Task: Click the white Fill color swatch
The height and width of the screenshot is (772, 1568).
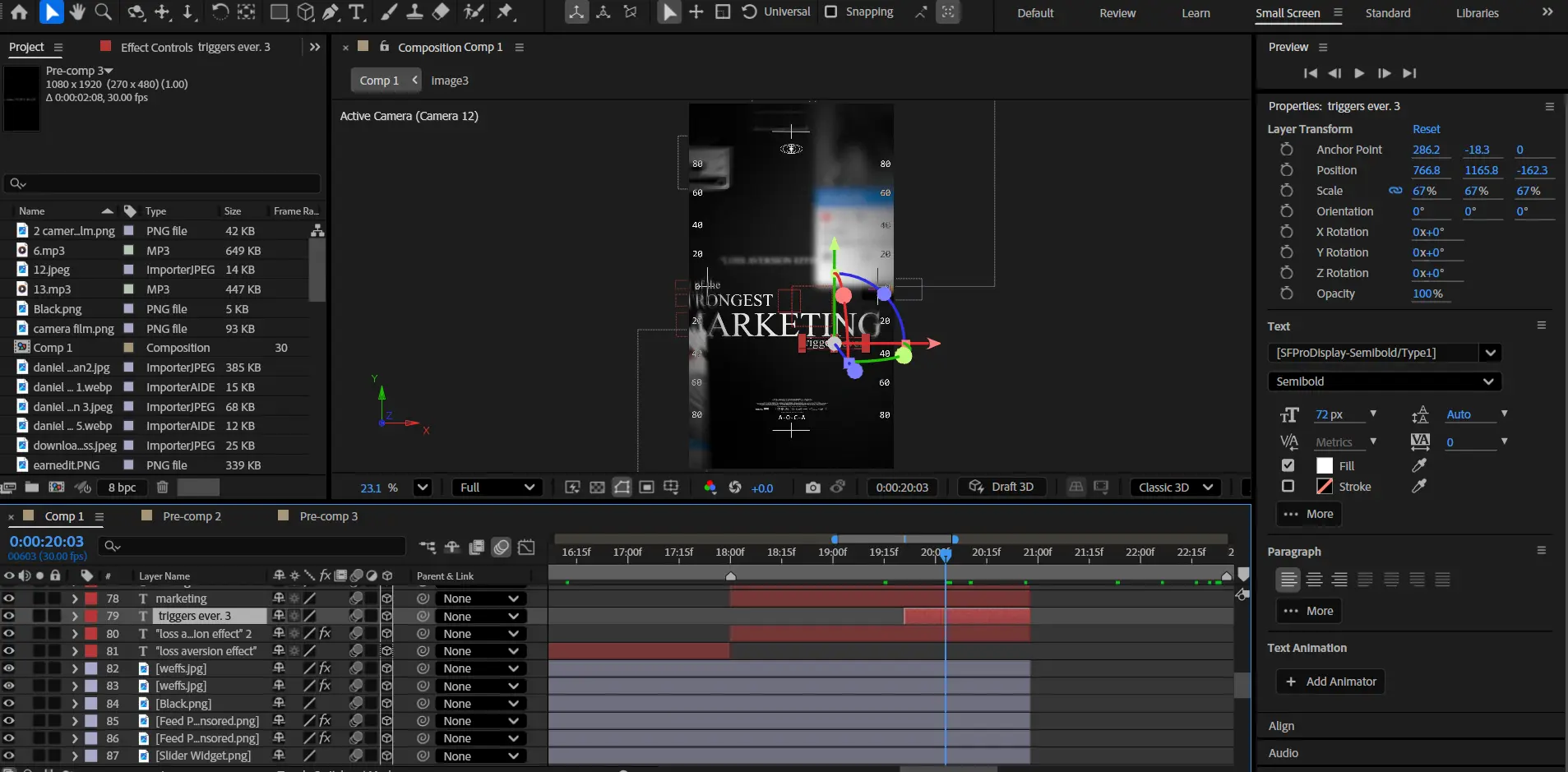Action: coord(1324,465)
